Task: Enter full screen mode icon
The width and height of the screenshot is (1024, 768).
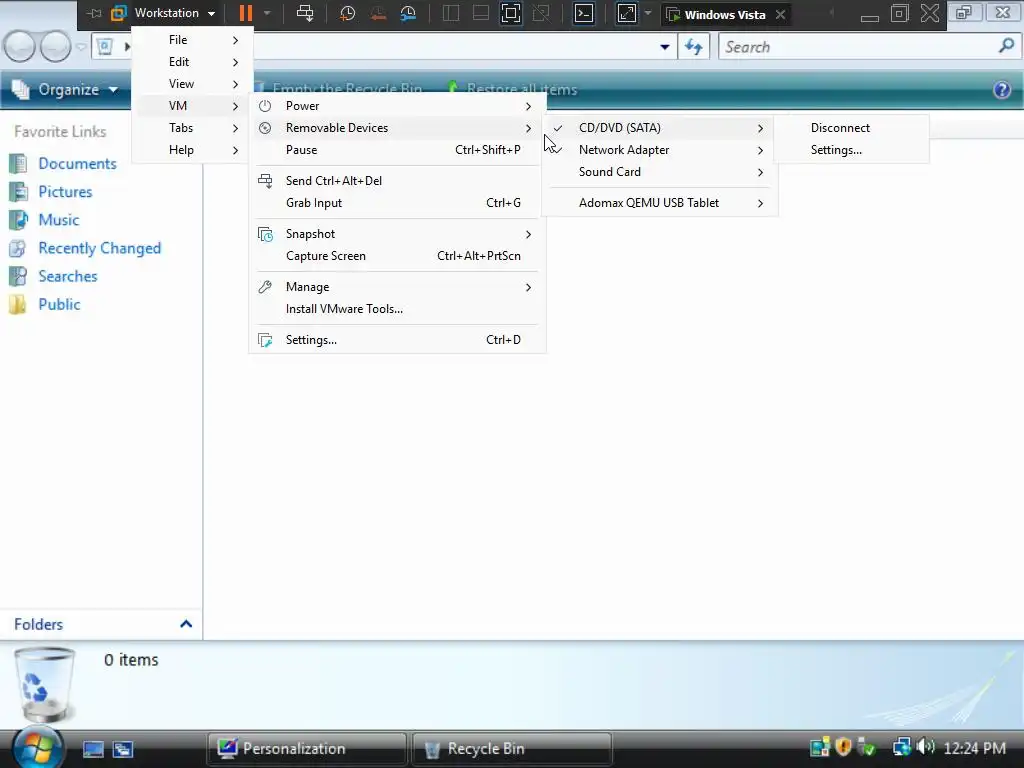Action: pyautogui.click(x=511, y=13)
